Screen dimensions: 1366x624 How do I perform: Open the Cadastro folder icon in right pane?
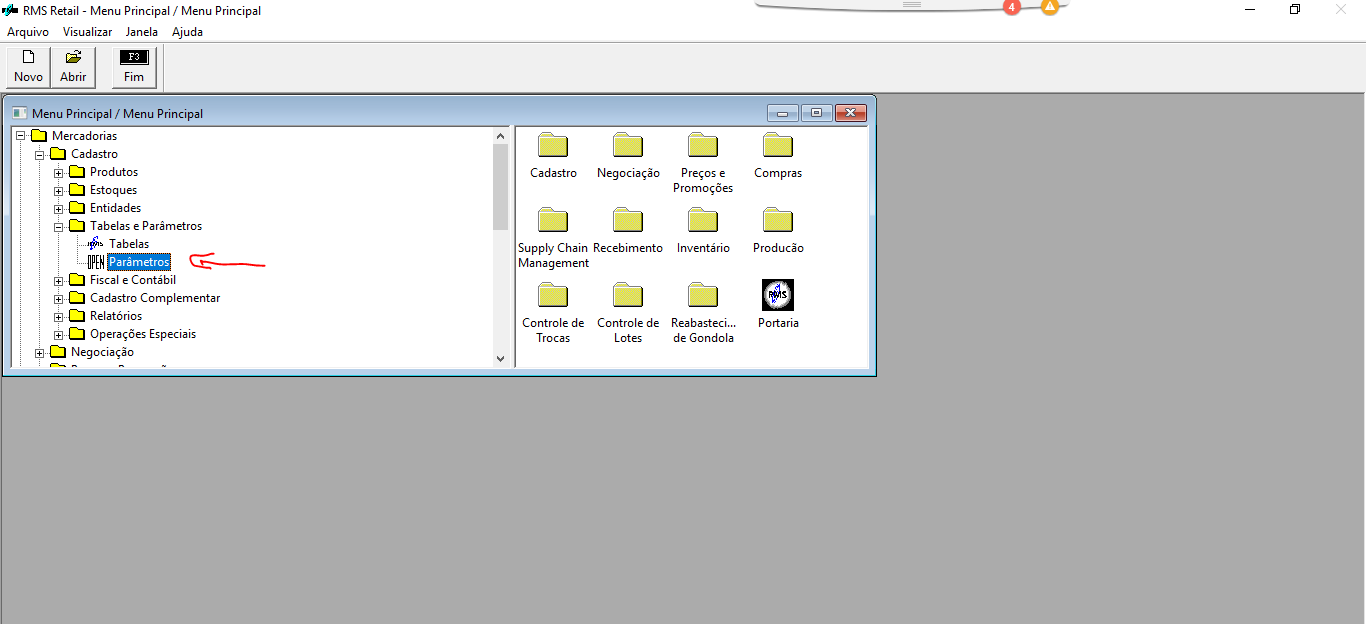pyautogui.click(x=553, y=146)
